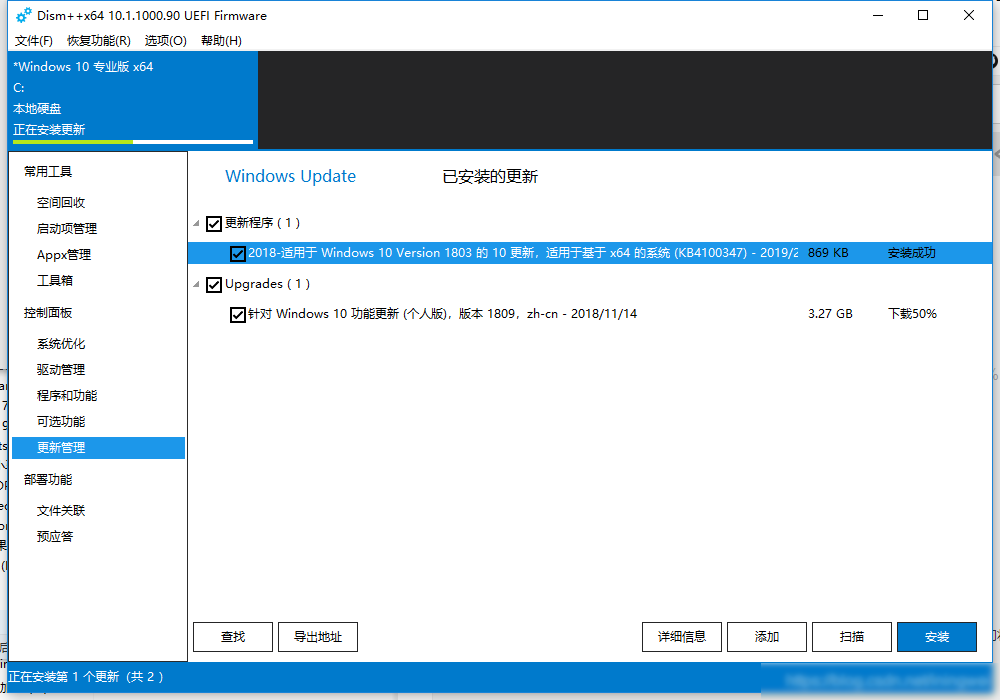Click the 下载50% status text

pos(912,314)
